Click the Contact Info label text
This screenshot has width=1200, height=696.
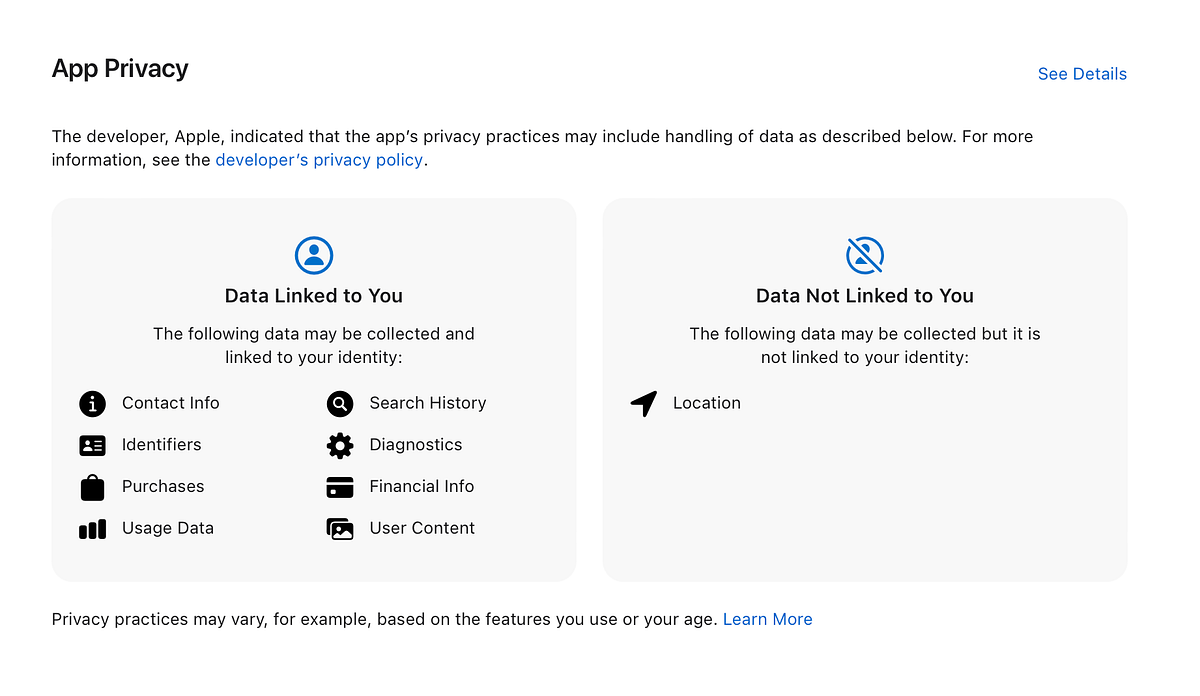pos(170,403)
